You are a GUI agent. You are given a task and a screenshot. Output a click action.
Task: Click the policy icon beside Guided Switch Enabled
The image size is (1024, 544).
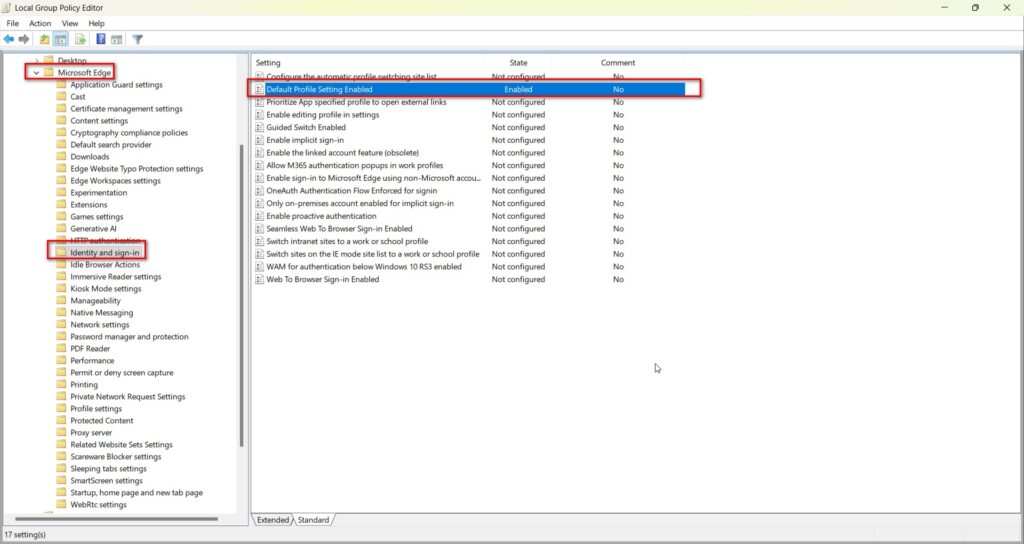(259, 127)
